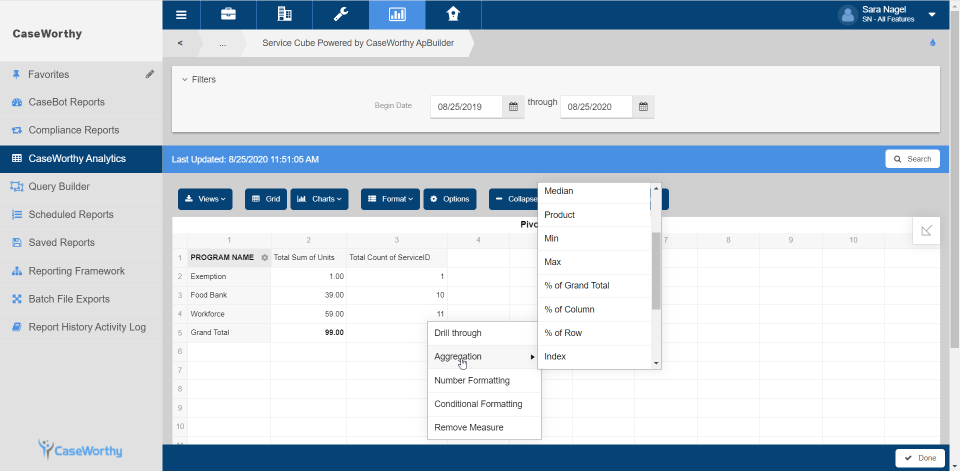Click the Search button
960x471 pixels.
(x=912, y=159)
